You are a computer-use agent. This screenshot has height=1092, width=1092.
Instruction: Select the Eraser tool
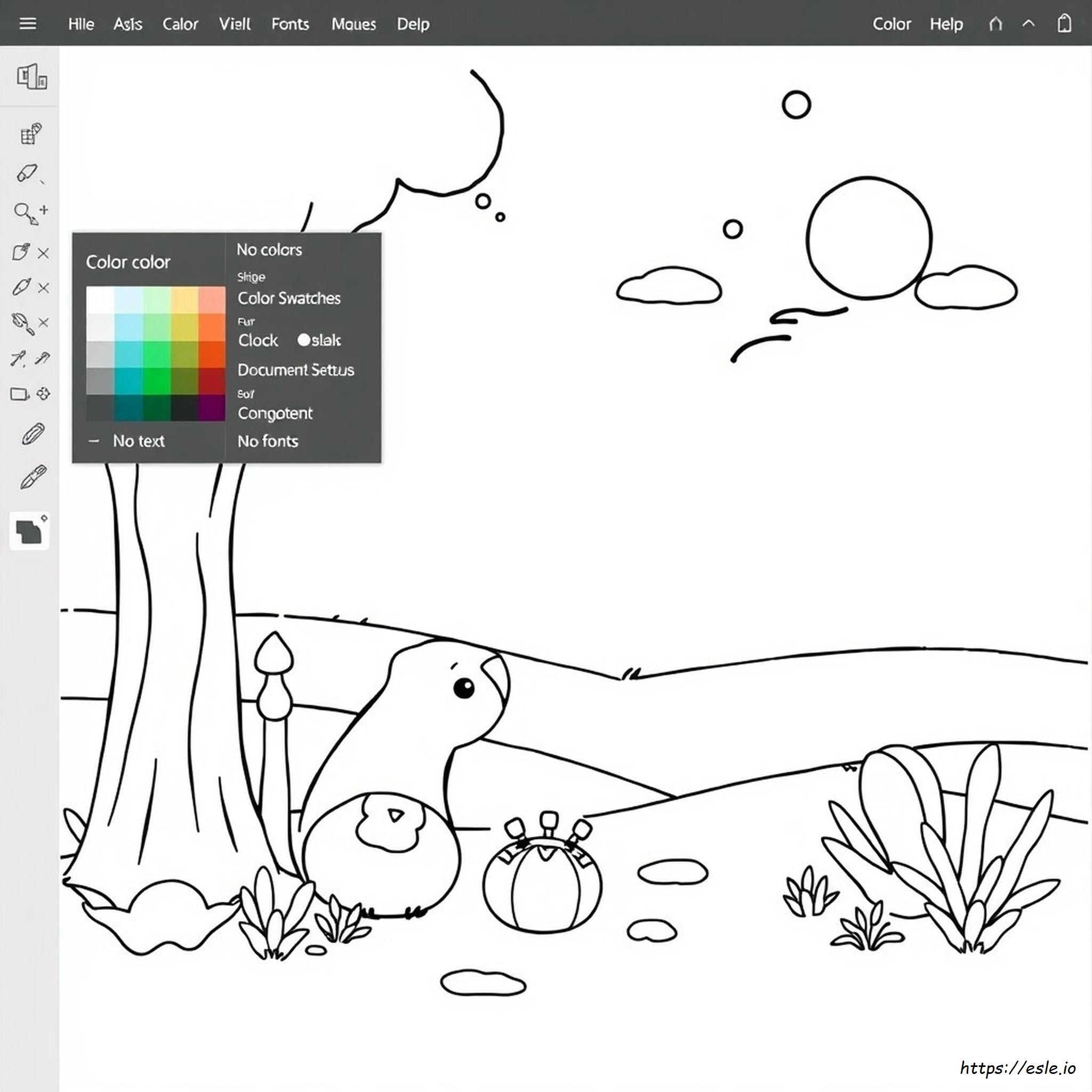click(26, 173)
